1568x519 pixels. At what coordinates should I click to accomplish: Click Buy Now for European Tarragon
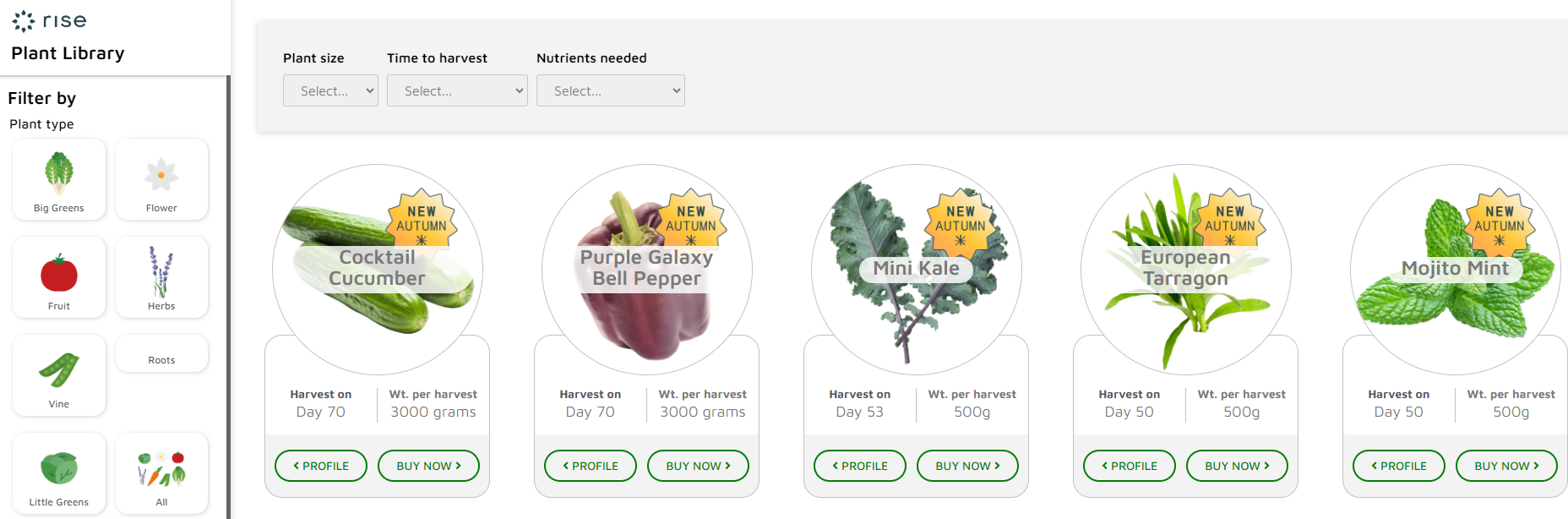[x=1237, y=466]
